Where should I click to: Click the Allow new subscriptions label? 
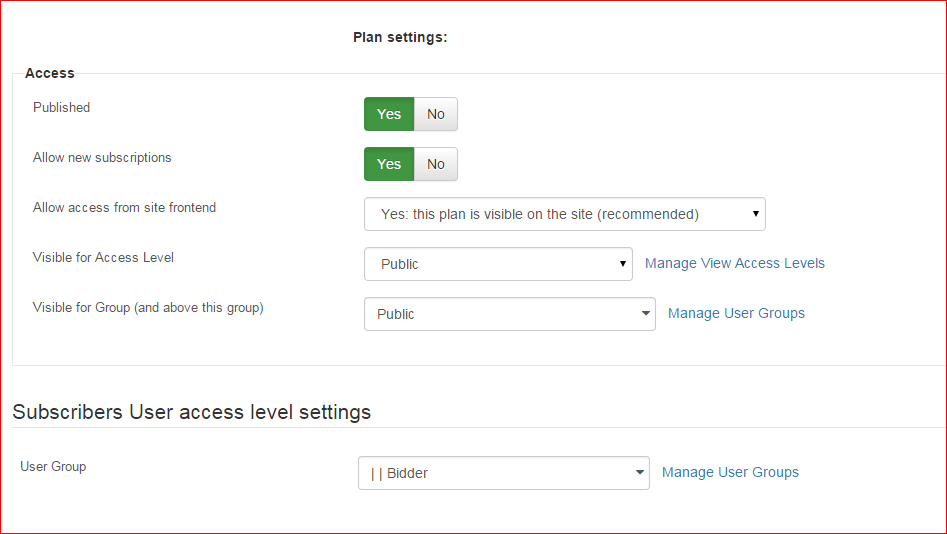[x=102, y=158]
